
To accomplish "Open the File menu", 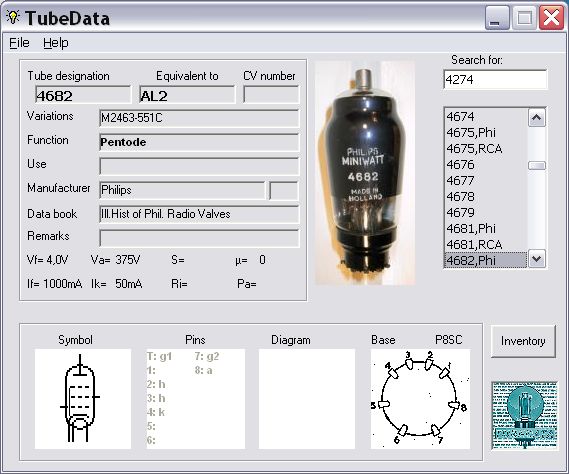I will point(19,43).
